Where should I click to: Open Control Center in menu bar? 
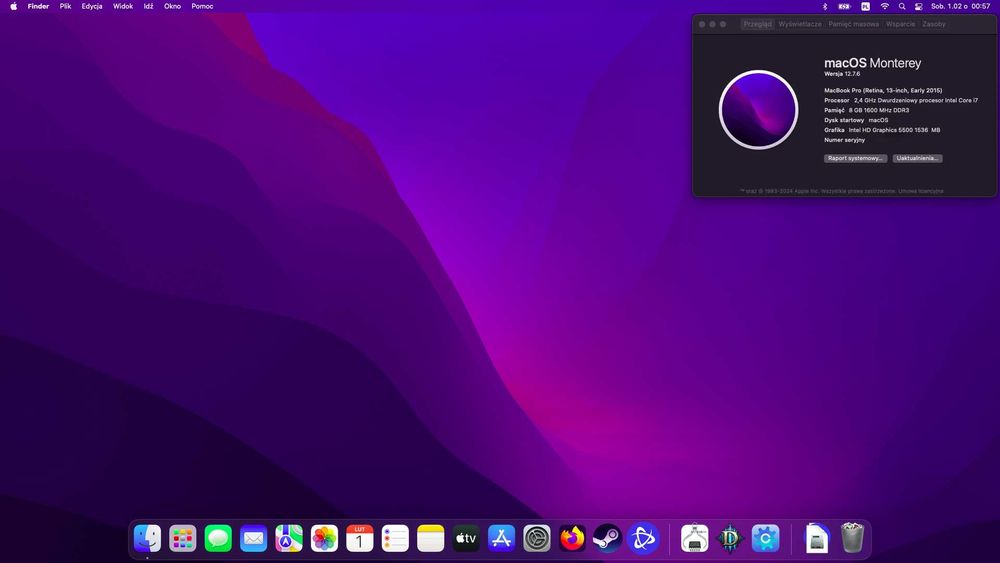[918, 6]
